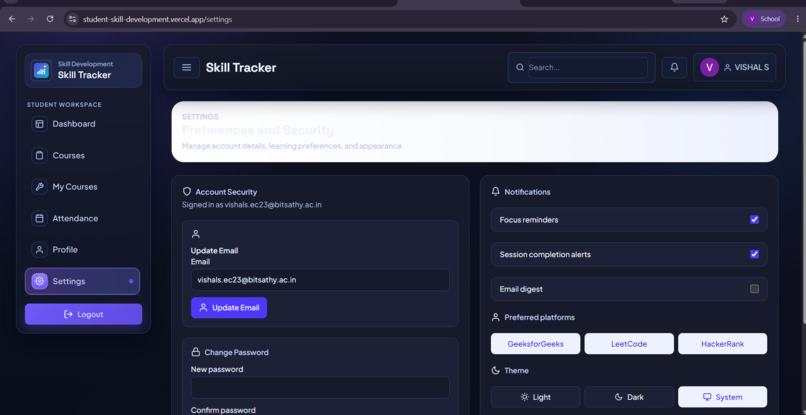Open Profile page
The width and height of the screenshot is (806, 415).
click(x=82, y=250)
